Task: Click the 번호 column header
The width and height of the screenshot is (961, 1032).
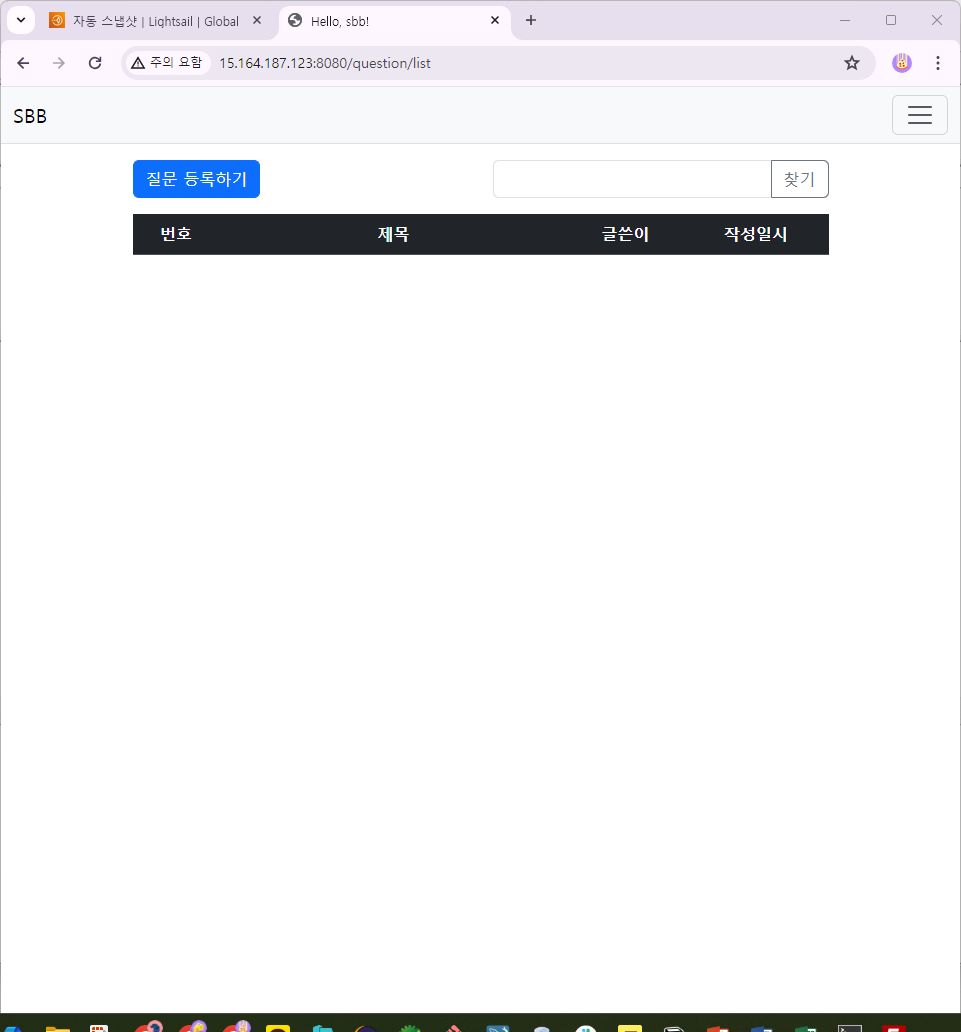Action: pyautogui.click(x=176, y=234)
